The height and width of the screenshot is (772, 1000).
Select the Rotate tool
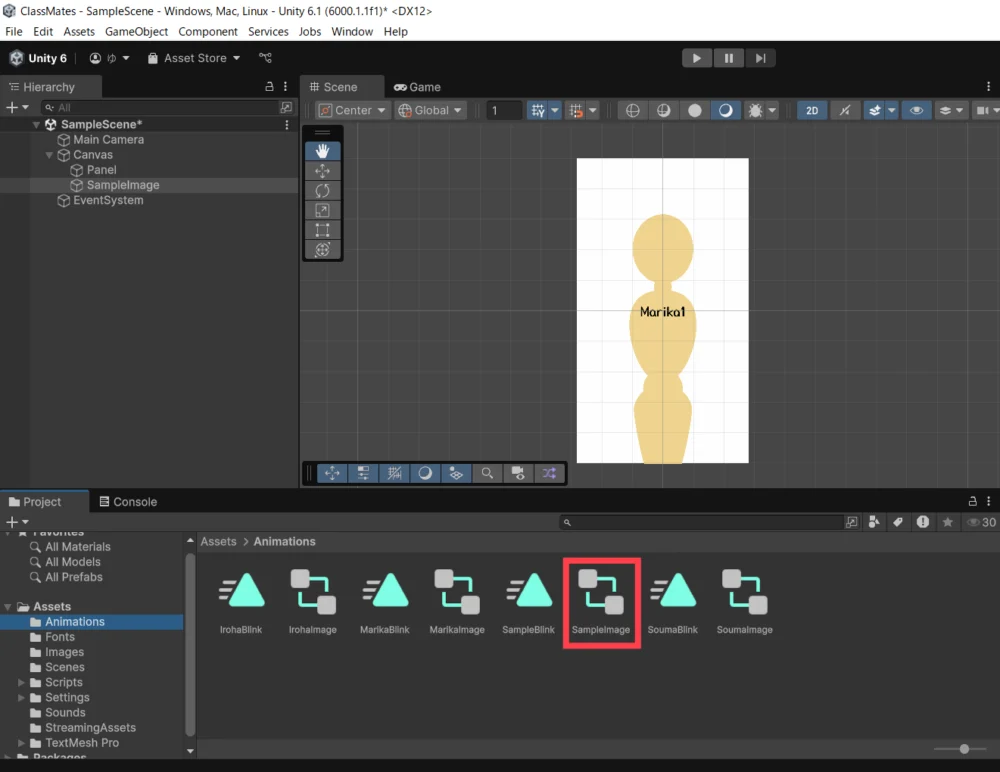click(322, 191)
